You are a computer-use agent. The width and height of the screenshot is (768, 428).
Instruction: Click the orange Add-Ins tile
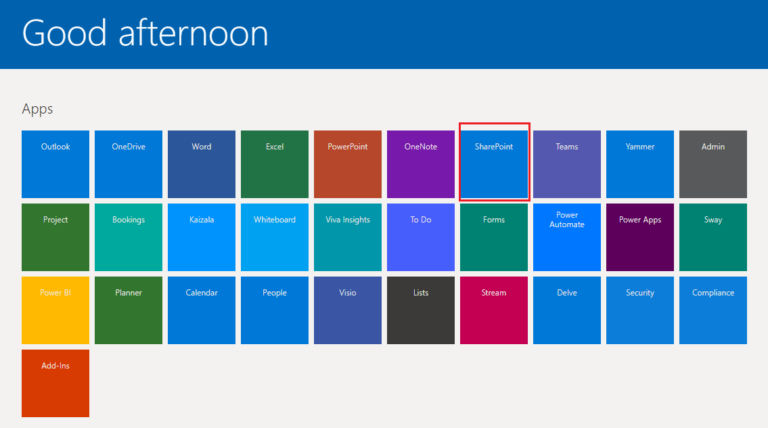coord(55,383)
